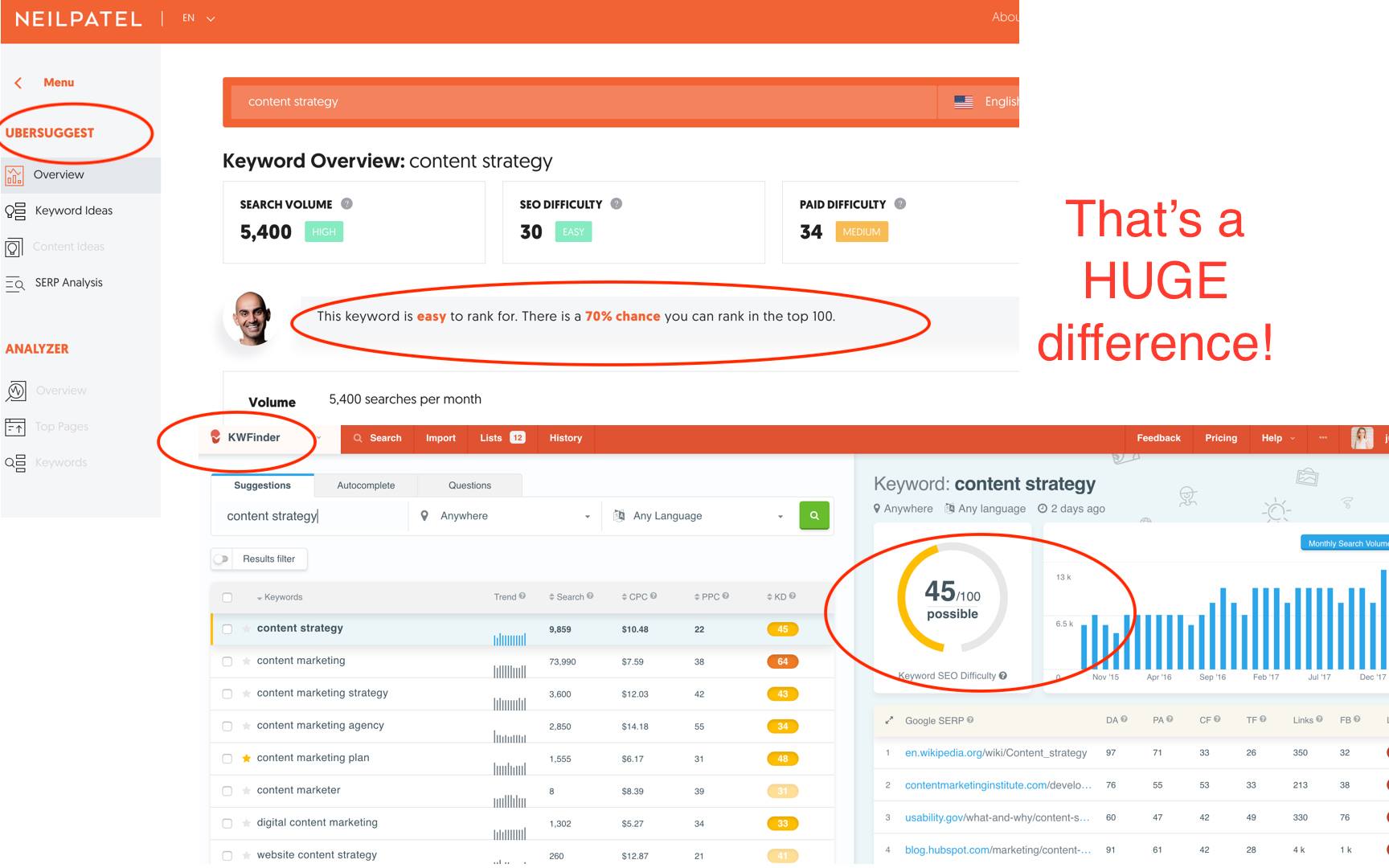
Task: Check the content marketing plan checkbox
Action: click(x=227, y=759)
